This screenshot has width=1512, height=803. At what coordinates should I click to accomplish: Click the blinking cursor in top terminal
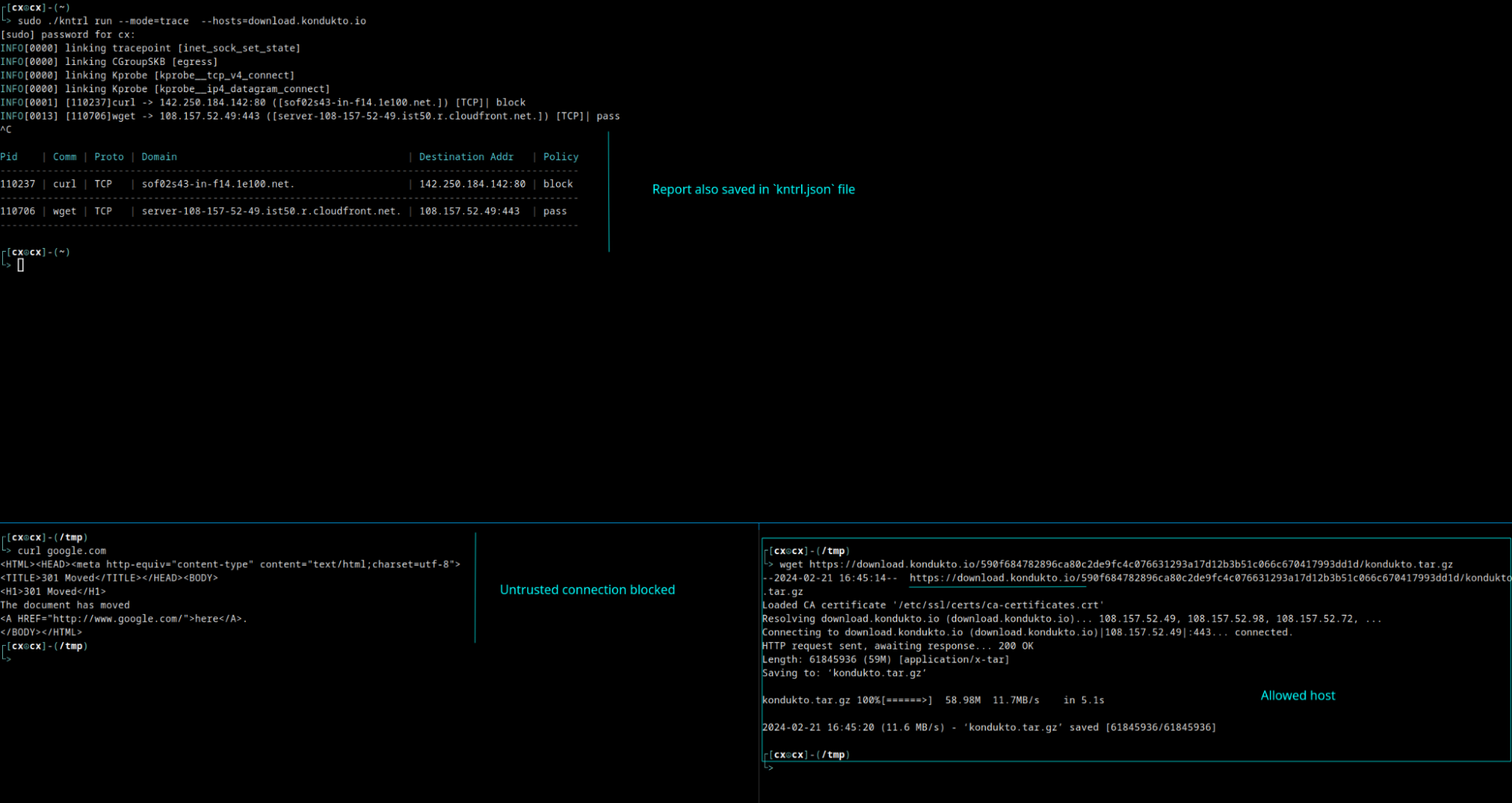pos(21,265)
